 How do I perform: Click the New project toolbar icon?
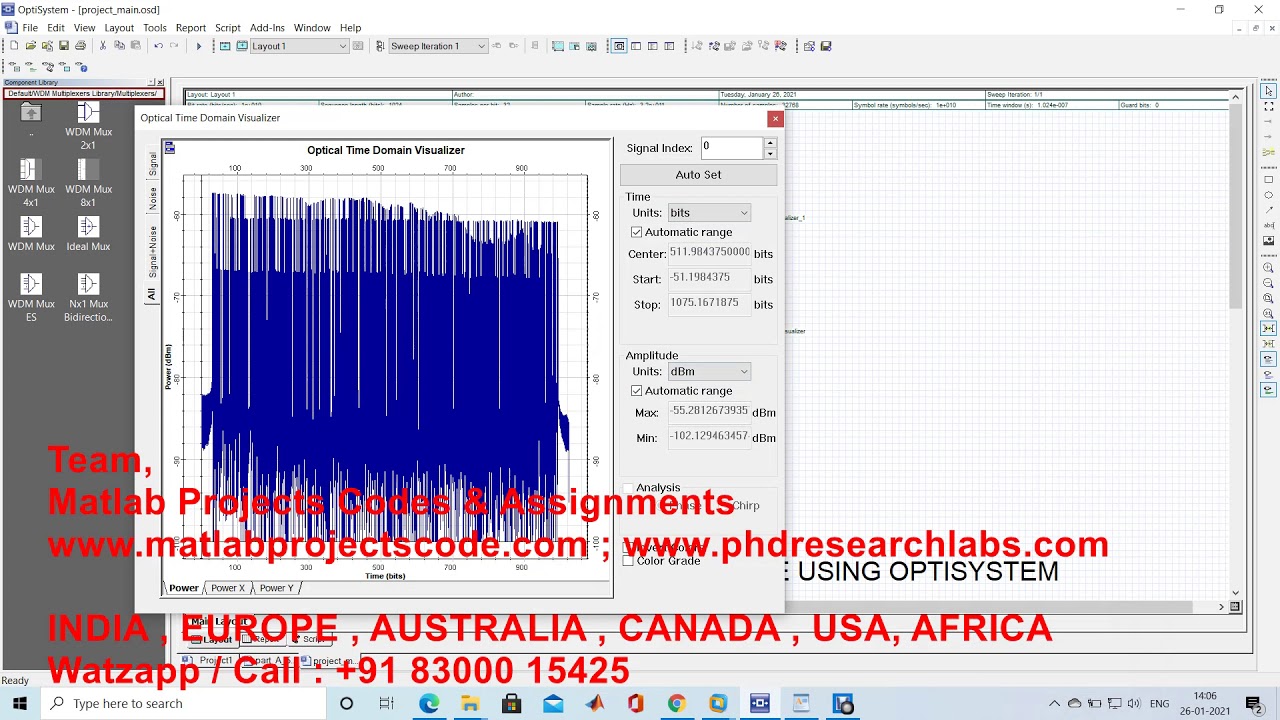pos(14,46)
